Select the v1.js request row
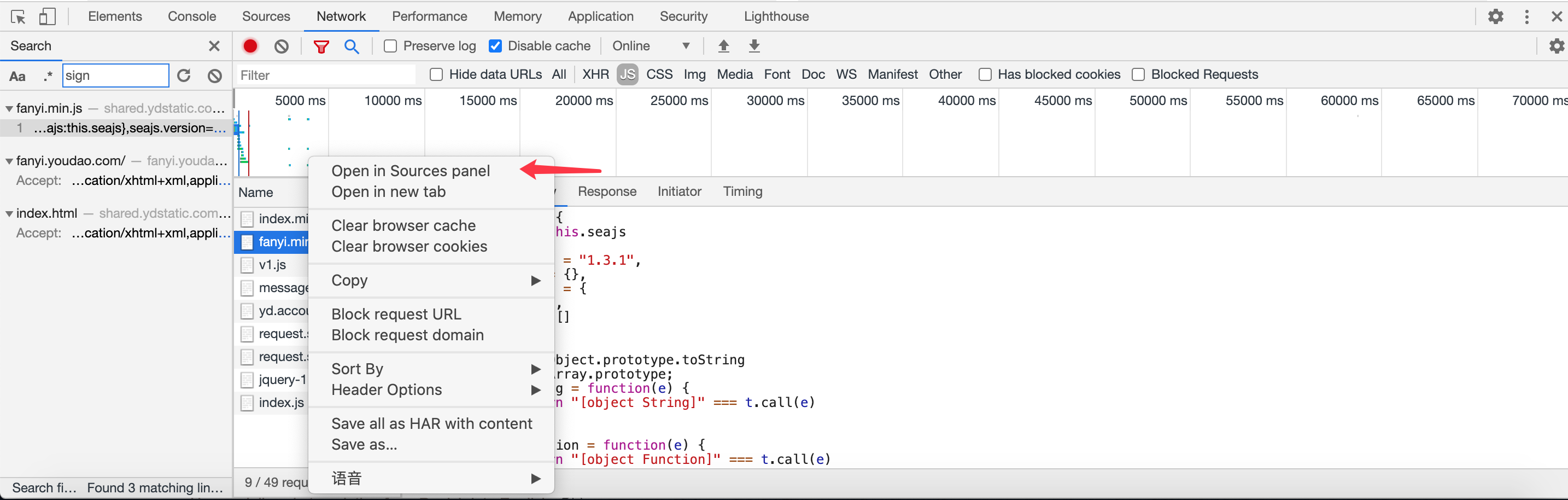The height and width of the screenshot is (500, 1568). (x=272, y=265)
